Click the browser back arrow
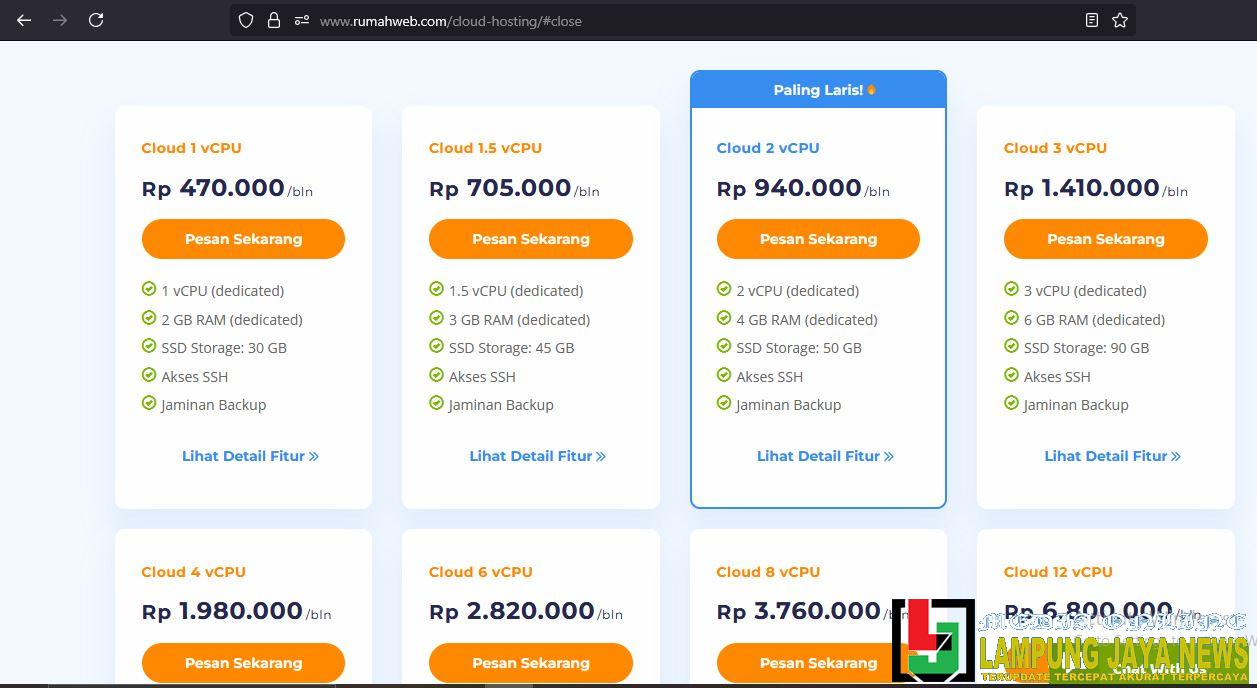 (x=24, y=20)
